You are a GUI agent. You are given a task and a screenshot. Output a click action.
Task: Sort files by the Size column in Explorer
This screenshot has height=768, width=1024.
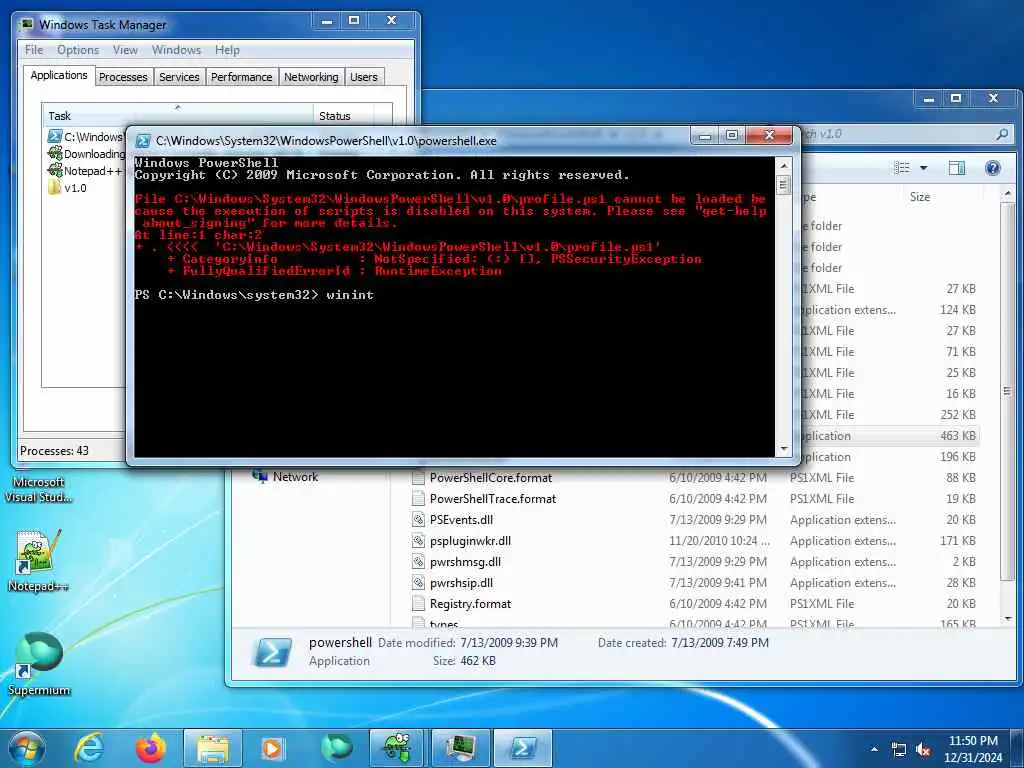[x=920, y=197]
